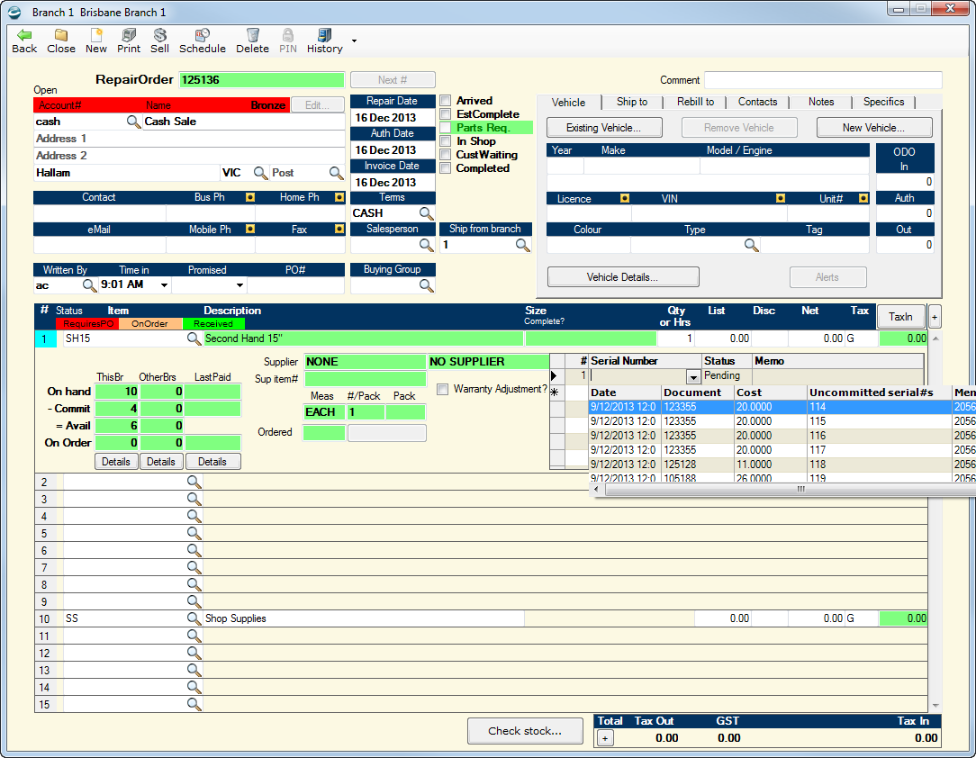Click the Back arrow toolbar icon
The height and width of the screenshot is (758, 976).
[x=24, y=35]
